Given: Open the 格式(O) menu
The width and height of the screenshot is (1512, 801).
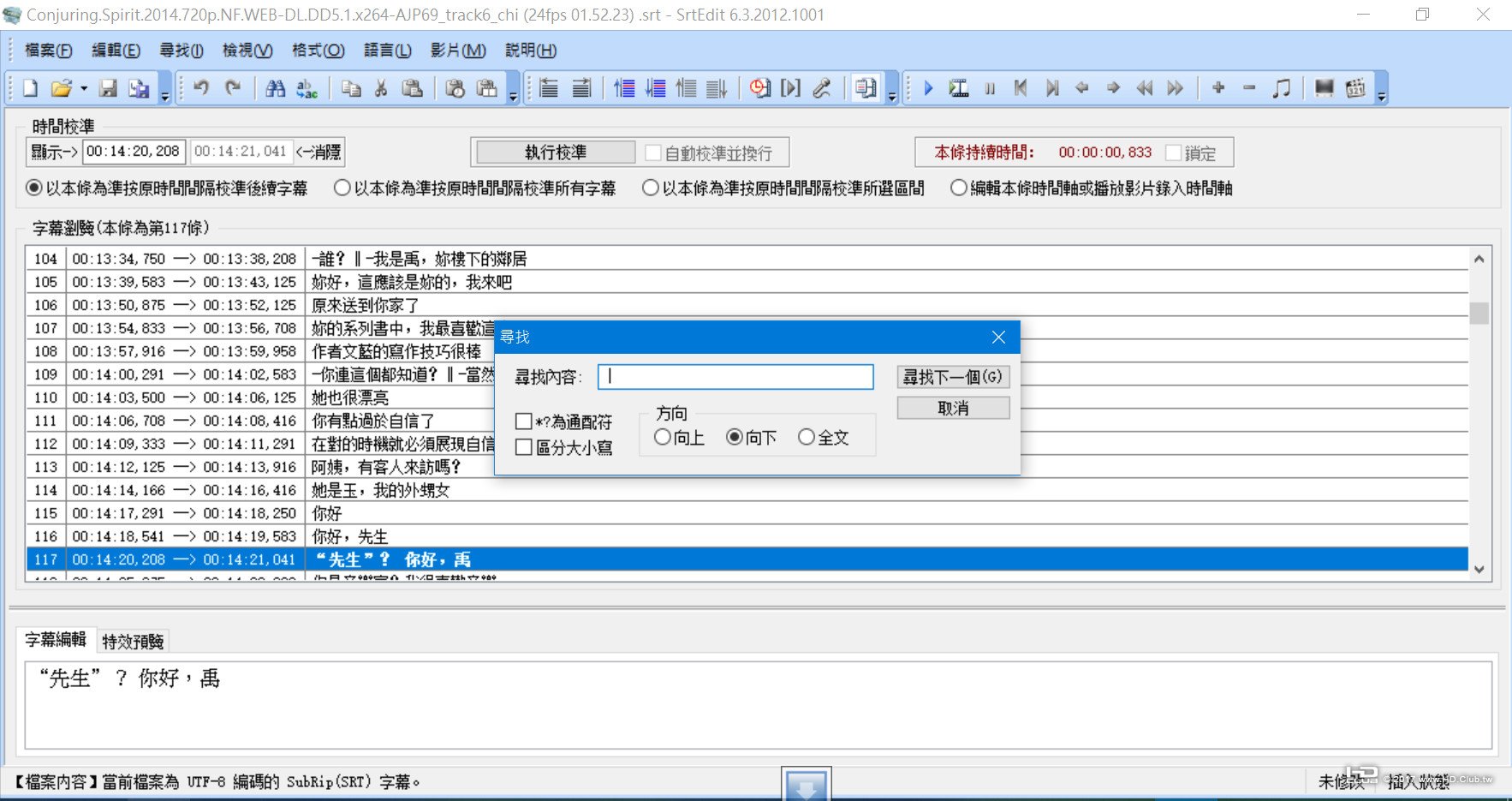Looking at the screenshot, I should tap(318, 51).
